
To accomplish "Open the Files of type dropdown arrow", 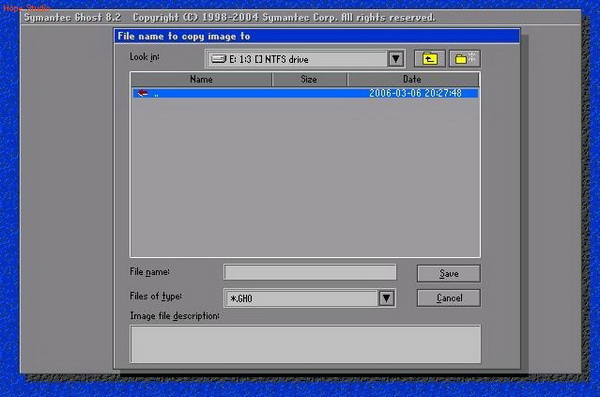I will [x=386, y=298].
